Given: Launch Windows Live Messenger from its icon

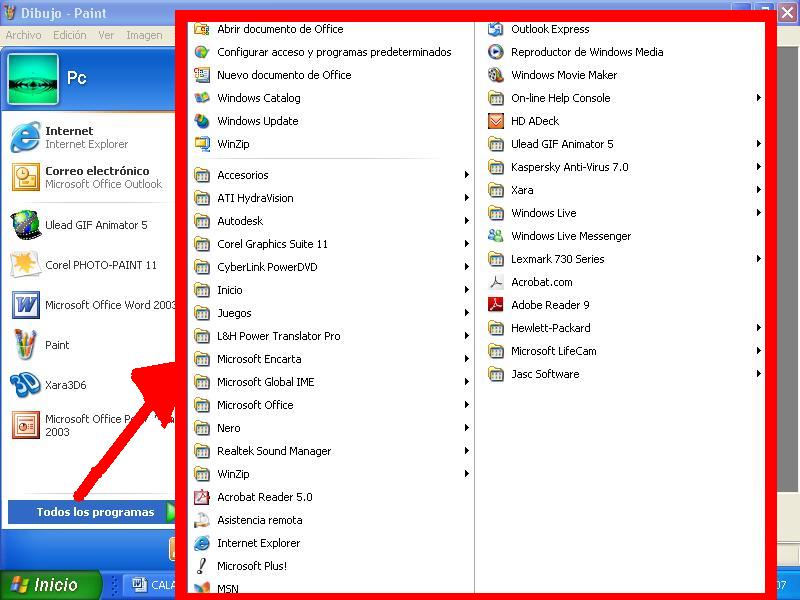Looking at the screenshot, I should (x=496, y=236).
